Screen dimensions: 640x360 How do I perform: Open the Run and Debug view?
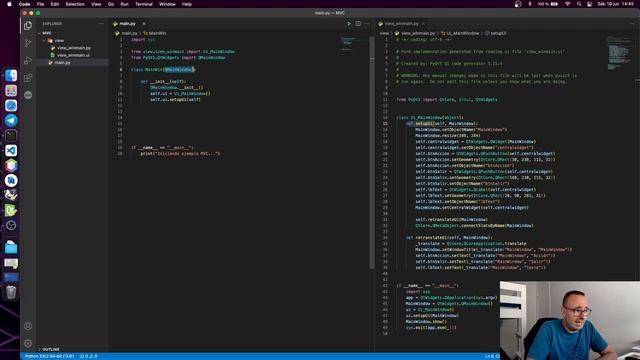tap(28, 60)
